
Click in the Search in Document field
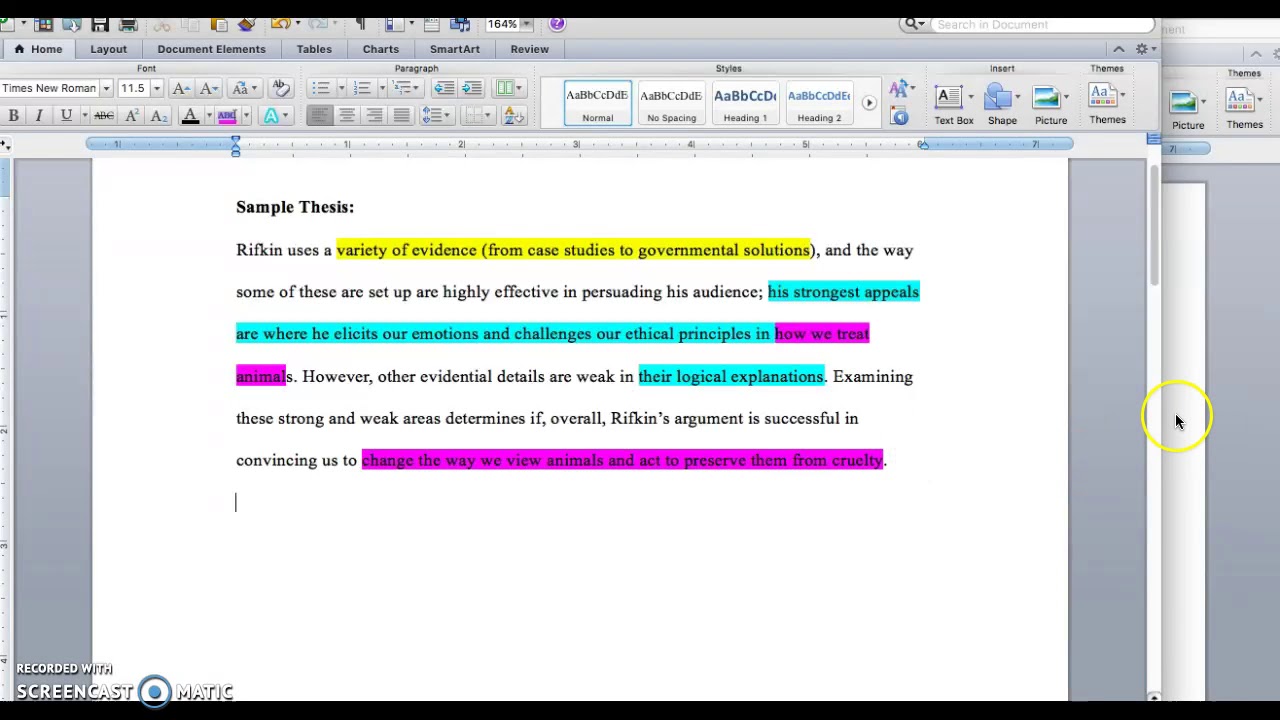coord(1041,24)
